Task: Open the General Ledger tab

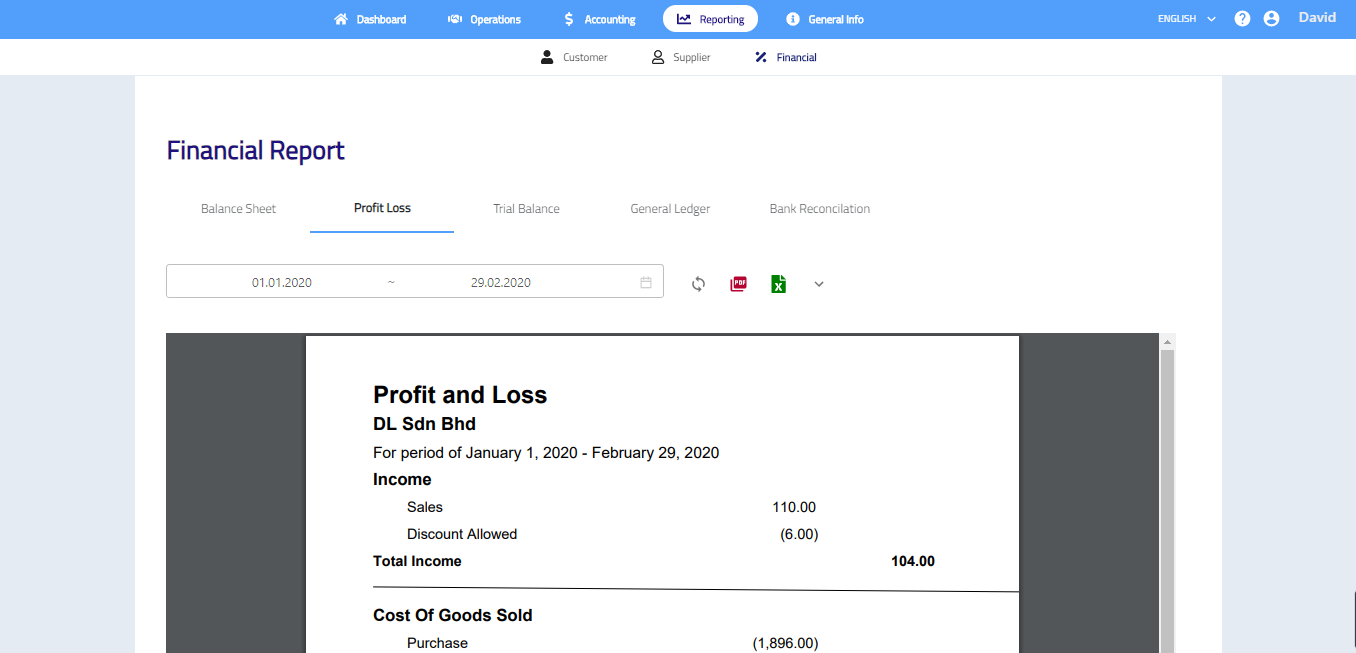Action: (x=670, y=209)
